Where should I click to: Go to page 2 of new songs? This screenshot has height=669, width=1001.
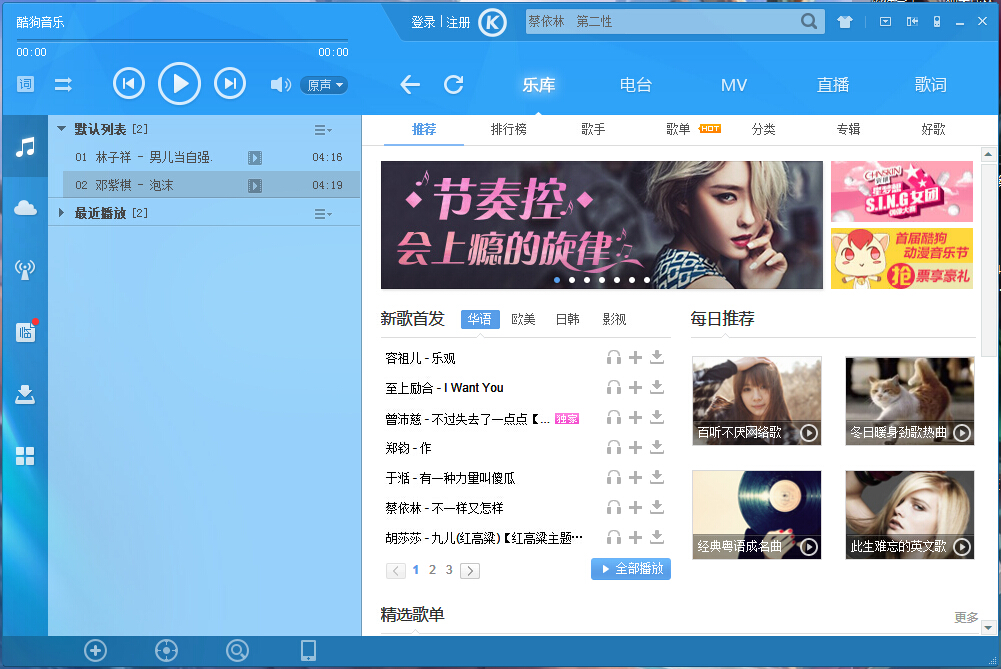pyautogui.click(x=432, y=569)
